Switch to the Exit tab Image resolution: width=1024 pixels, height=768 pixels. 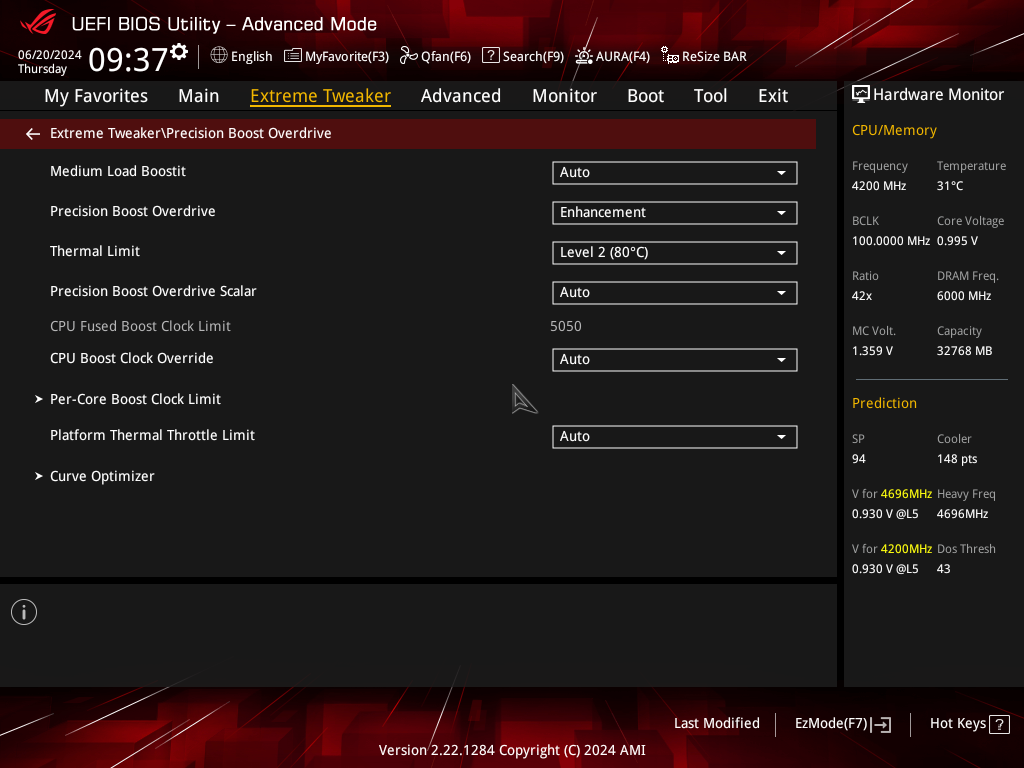tap(773, 96)
